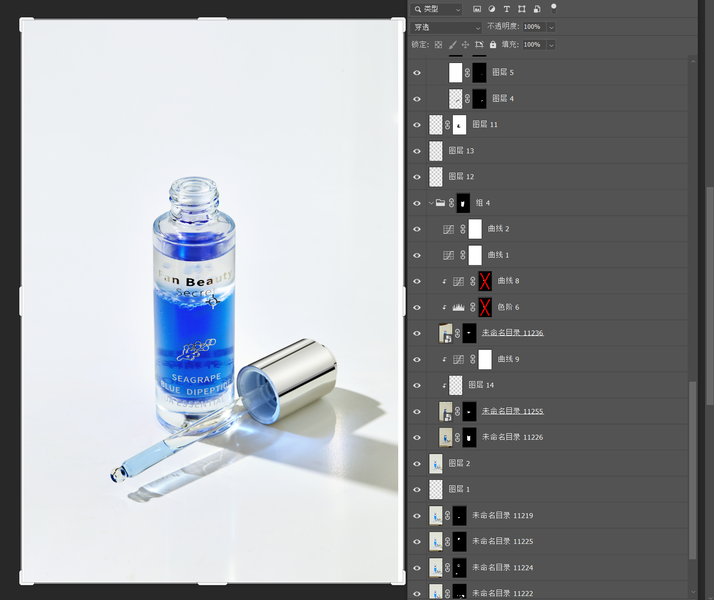
Task: Filter layers by type (T) icon
Action: (x=506, y=9)
